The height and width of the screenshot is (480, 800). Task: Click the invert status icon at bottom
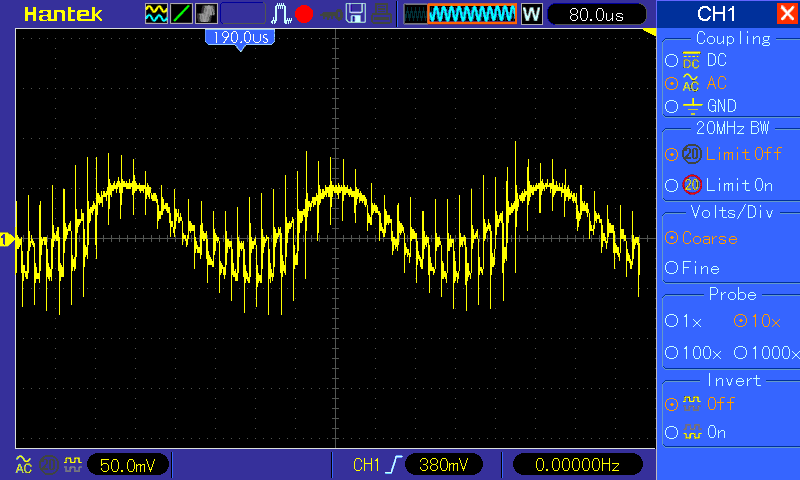[x=73, y=464]
